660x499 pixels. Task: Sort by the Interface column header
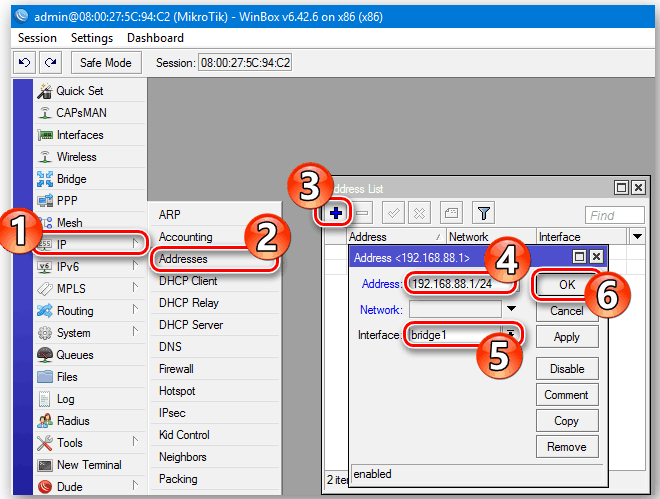click(x=582, y=236)
